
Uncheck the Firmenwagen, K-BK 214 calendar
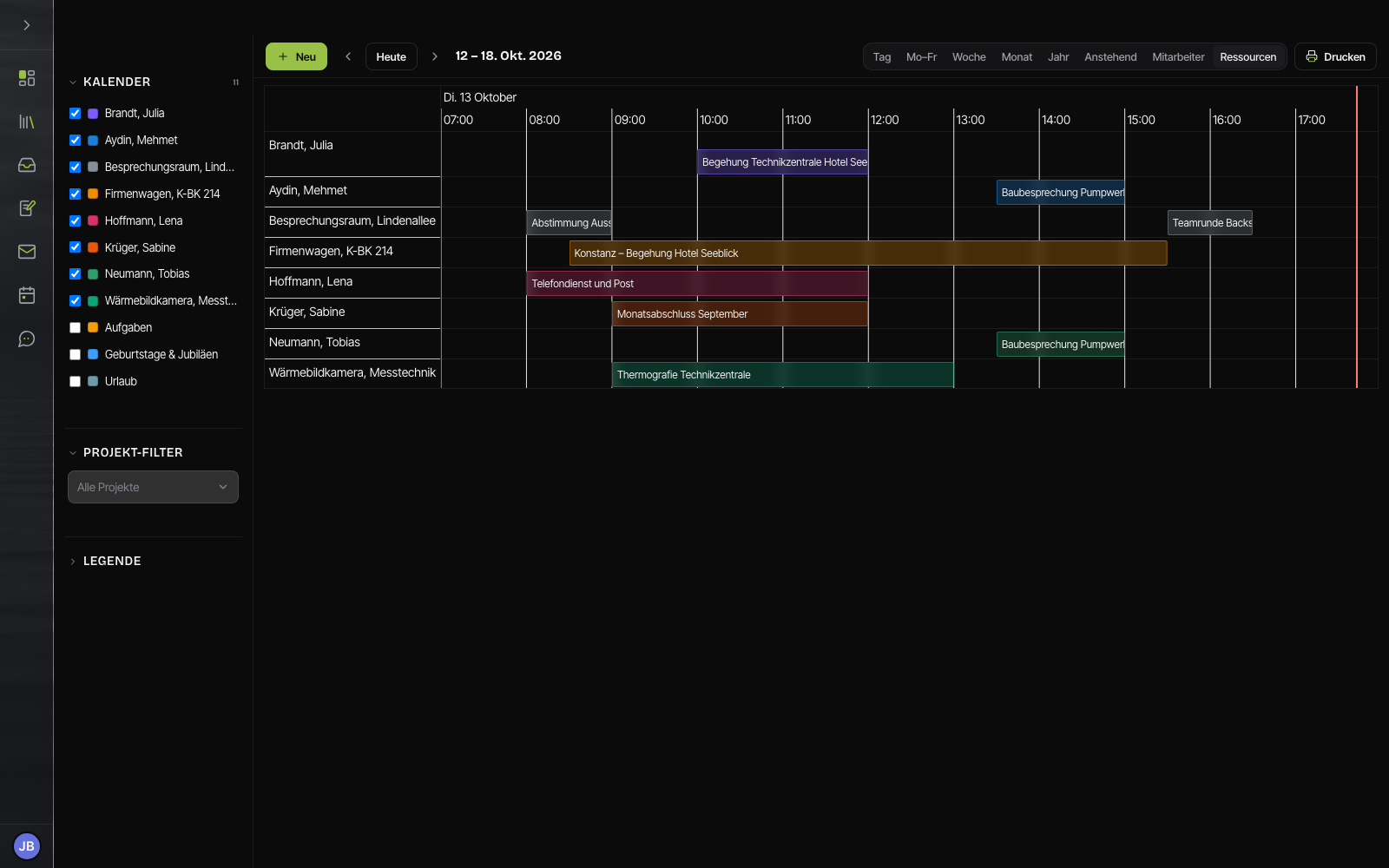point(75,194)
